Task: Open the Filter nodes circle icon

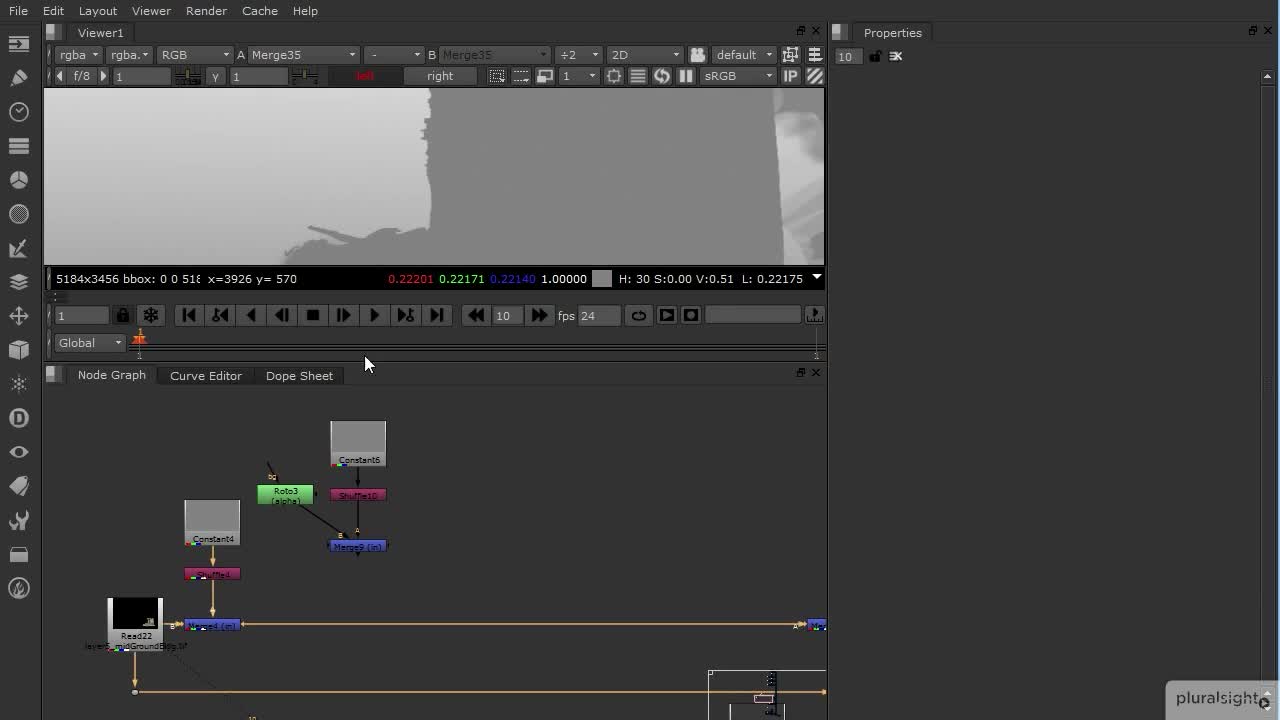Action: tap(19, 214)
